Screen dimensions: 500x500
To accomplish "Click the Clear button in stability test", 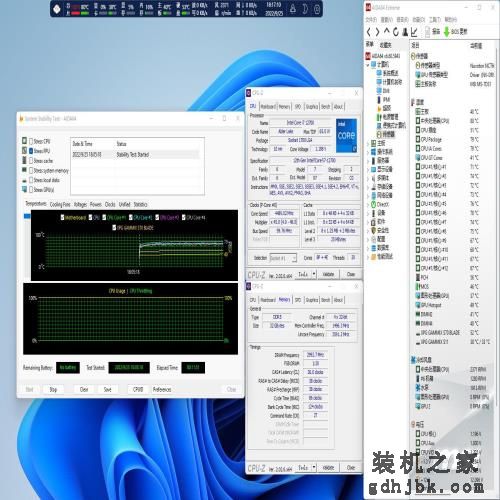I will [x=84, y=389].
